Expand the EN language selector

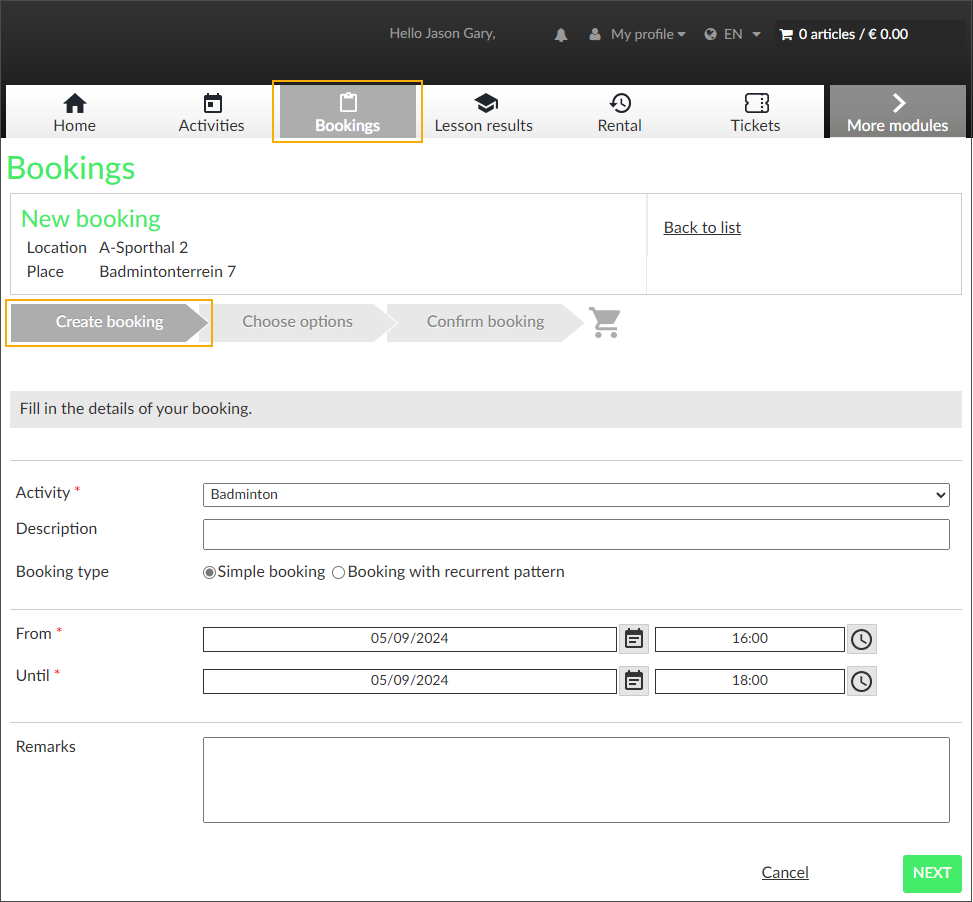click(733, 34)
